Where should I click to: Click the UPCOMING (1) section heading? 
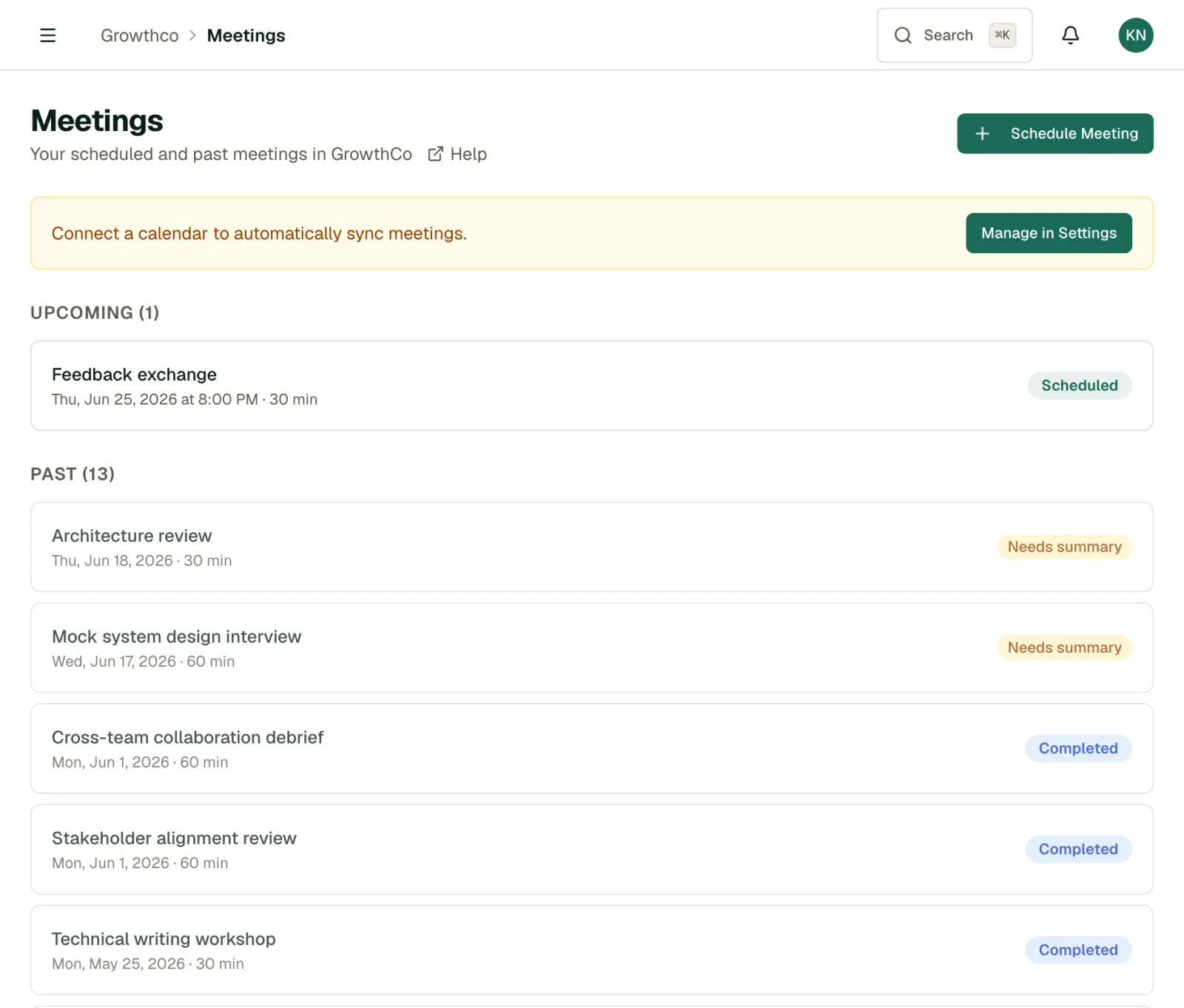click(x=95, y=313)
